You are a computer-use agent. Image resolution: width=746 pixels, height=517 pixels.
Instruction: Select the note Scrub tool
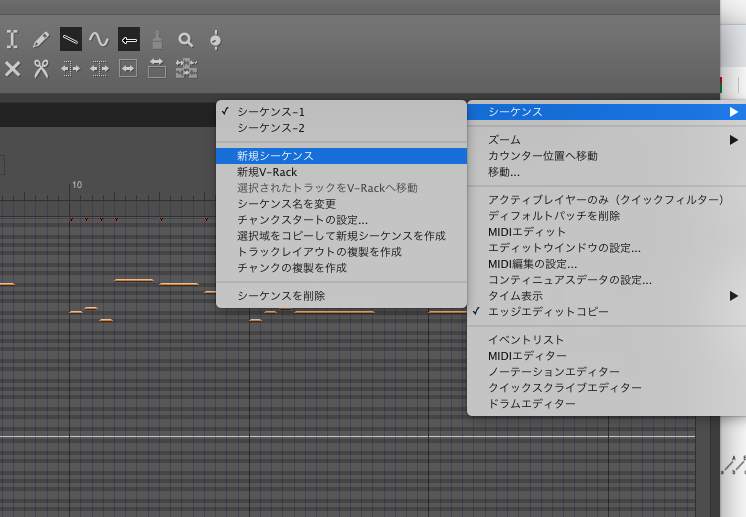[x=216, y=40]
